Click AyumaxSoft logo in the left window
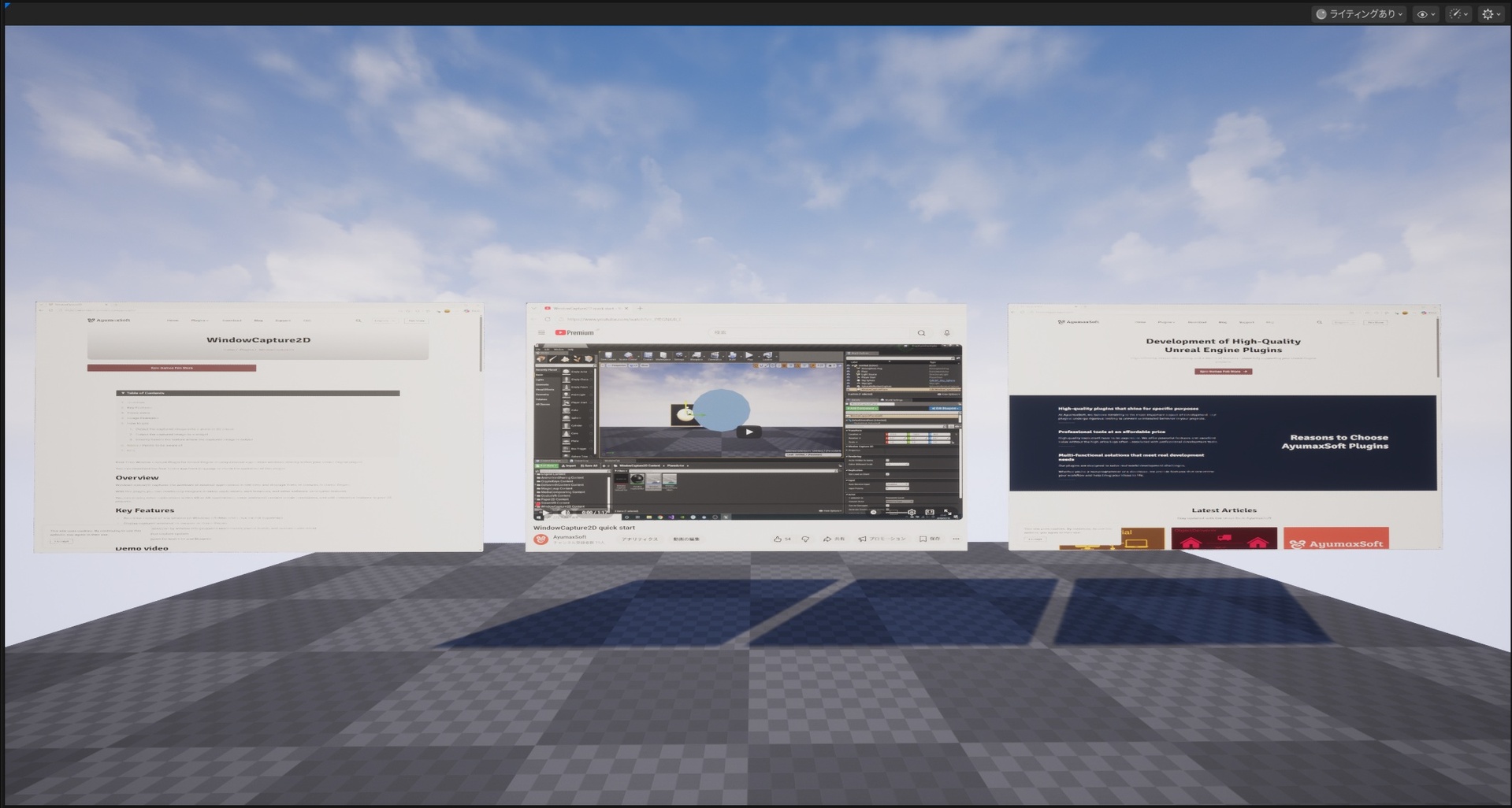Screen dimensions: 1512x808 click(109, 321)
